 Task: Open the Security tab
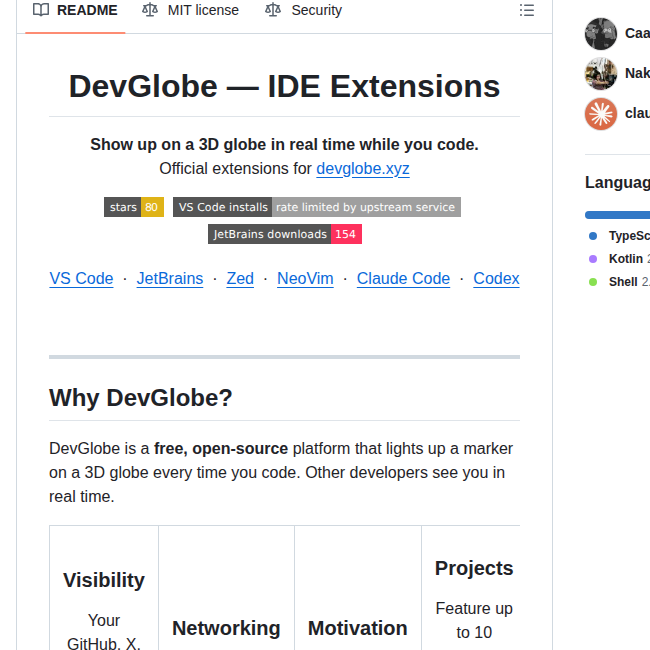point(303,11)
